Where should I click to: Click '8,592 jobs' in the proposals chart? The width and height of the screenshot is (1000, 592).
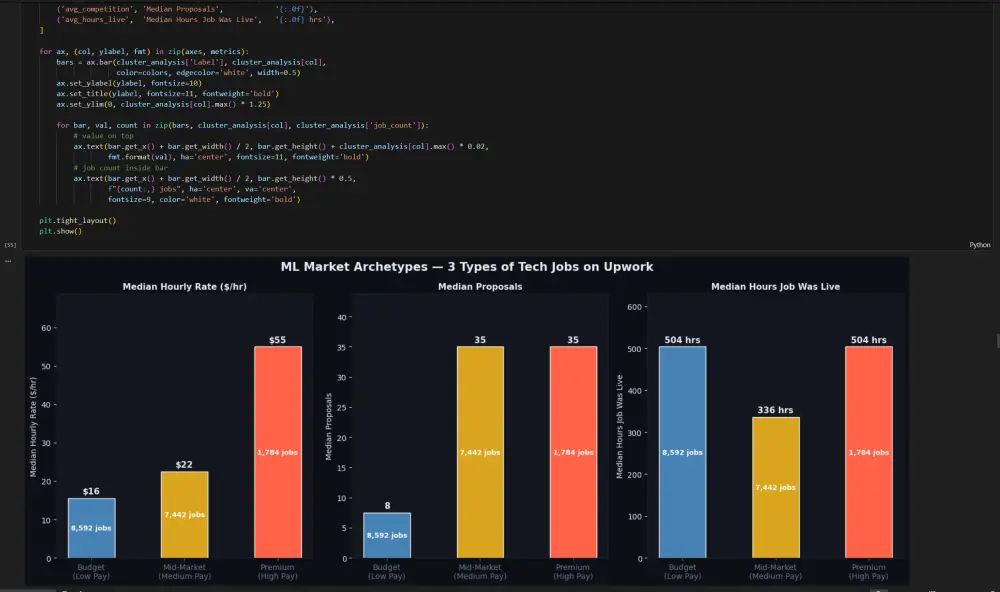click(x=387, y=535)
